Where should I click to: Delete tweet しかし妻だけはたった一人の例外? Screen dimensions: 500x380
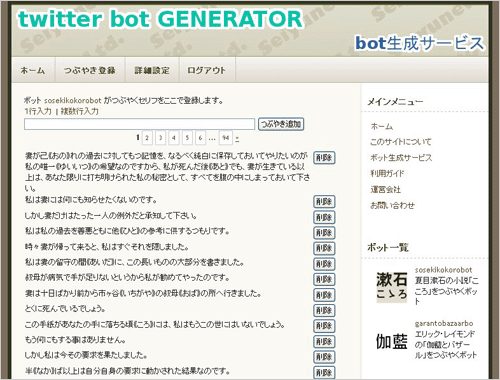coord(324,217)
